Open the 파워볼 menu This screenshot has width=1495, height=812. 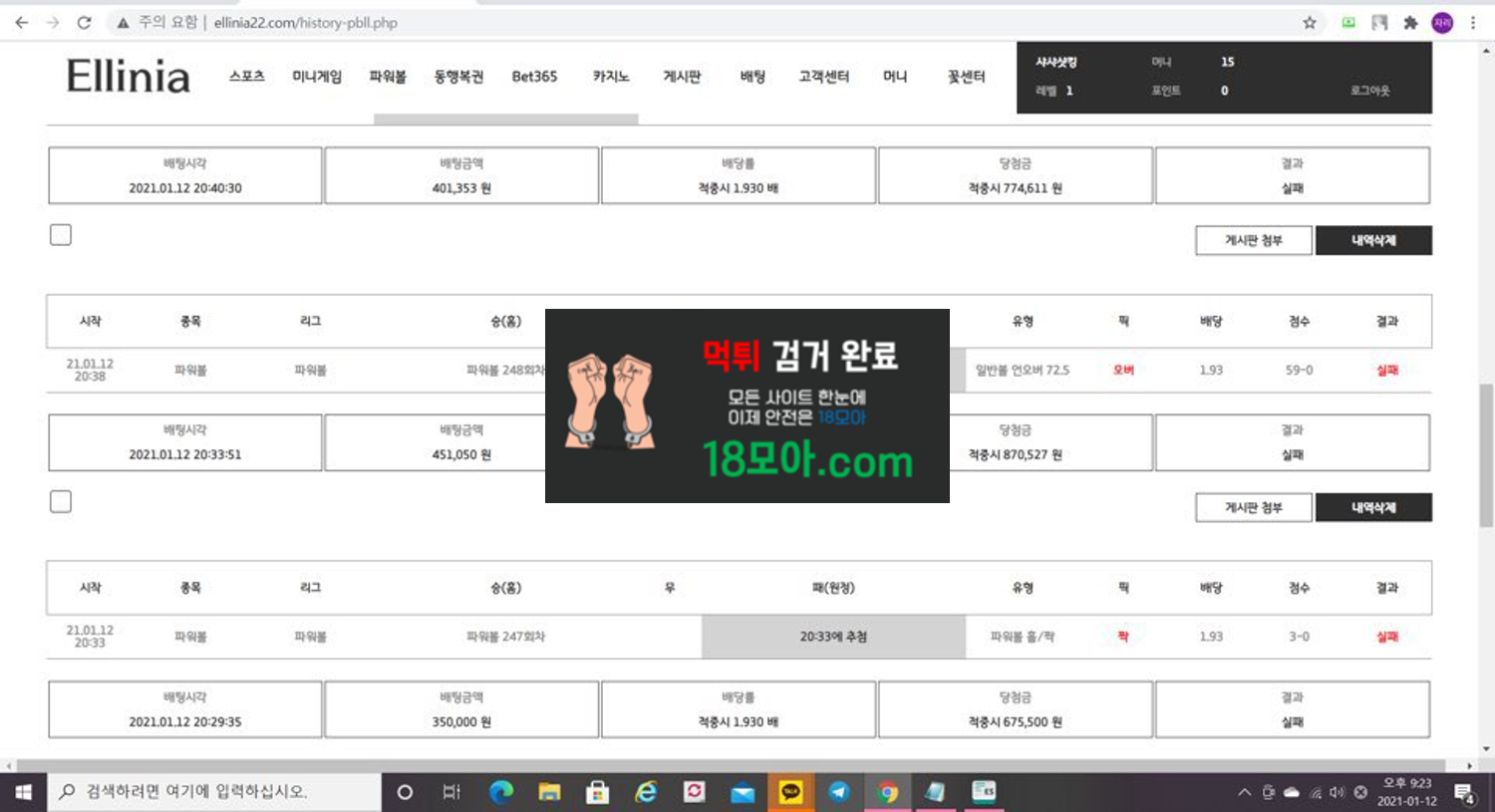(x=388, y=76)
